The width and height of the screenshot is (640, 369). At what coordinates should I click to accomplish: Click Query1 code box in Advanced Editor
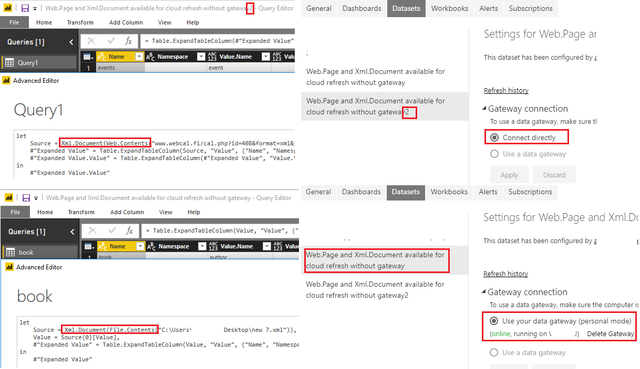coord(155,154)
